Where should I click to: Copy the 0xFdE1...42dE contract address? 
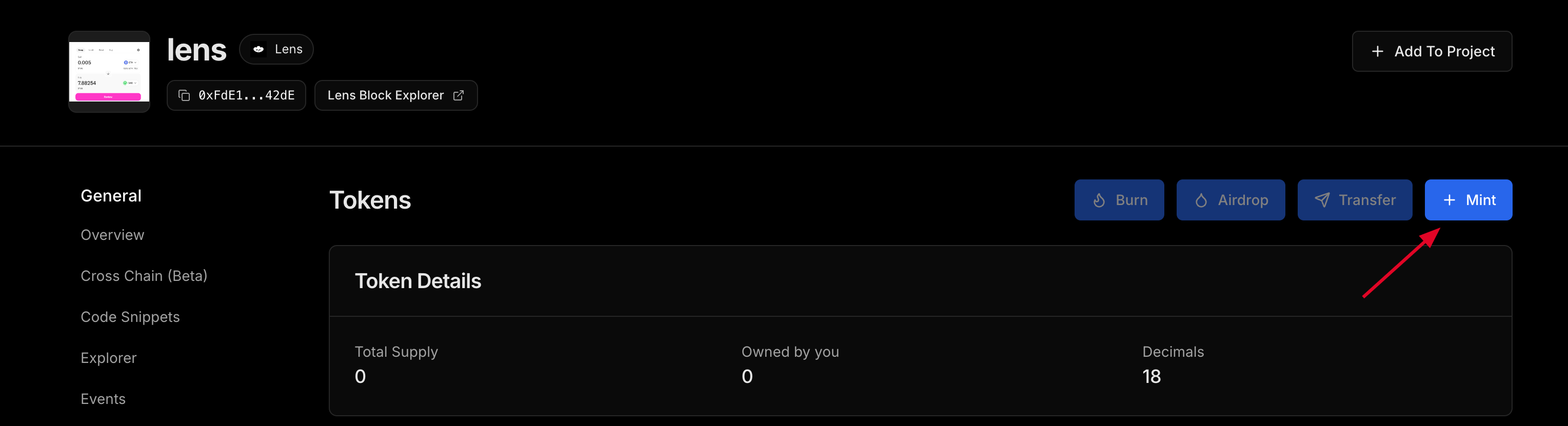[x=236, y=95]
